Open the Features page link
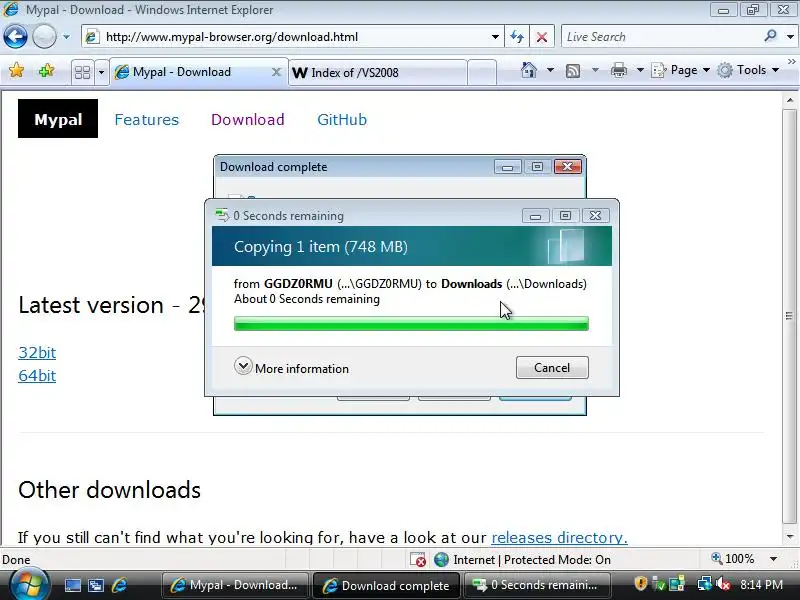 146,119
